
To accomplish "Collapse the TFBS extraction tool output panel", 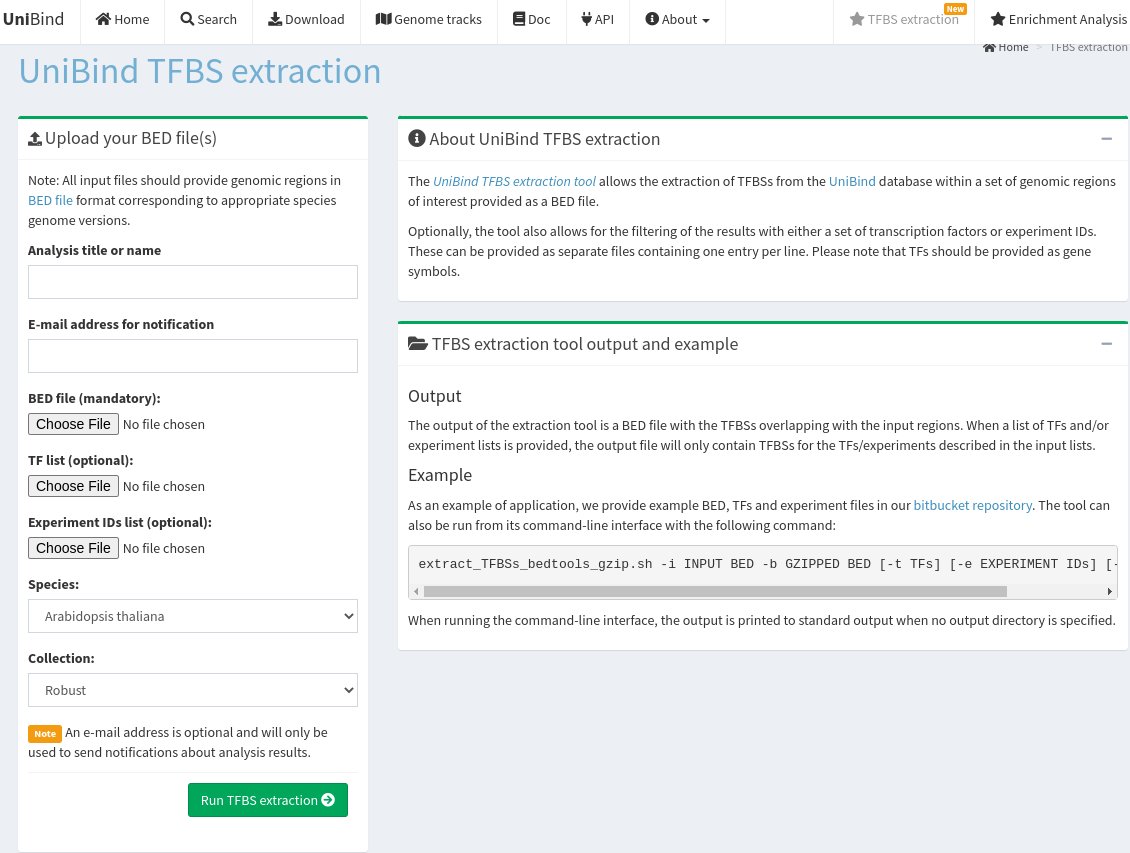I will pyautogui.click(x=1106, y=344).
